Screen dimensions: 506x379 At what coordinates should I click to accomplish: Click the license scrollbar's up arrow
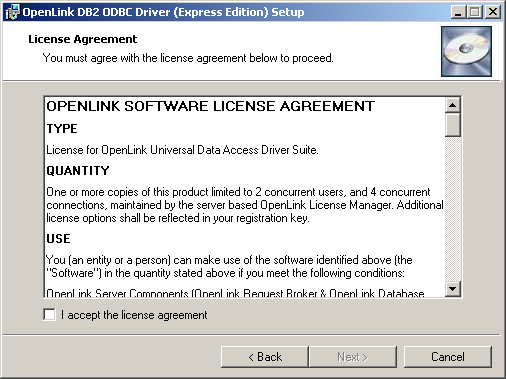click(453, 105)
